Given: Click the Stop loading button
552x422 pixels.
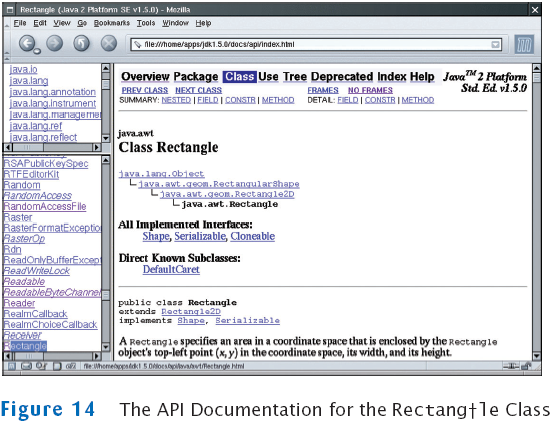Looking at the screenshot, I should (109, 44).
